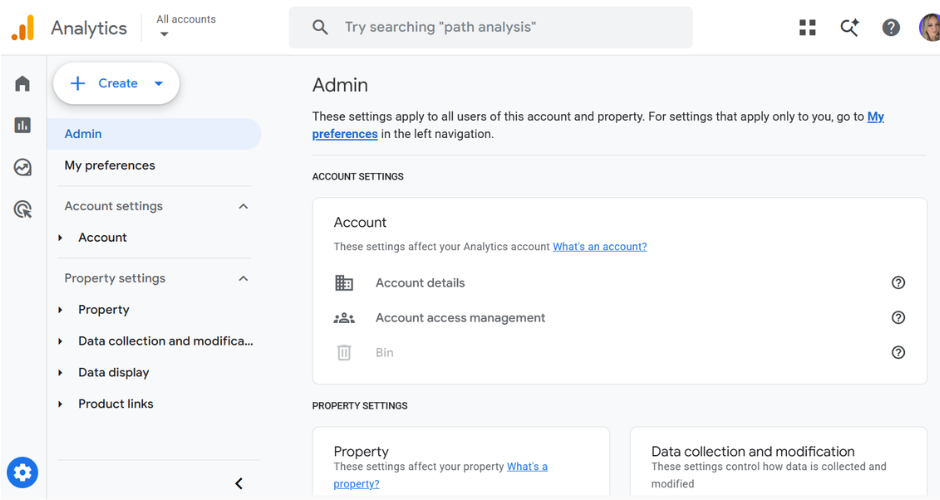Open the Home icon in left rail

(x=22, y=83)
